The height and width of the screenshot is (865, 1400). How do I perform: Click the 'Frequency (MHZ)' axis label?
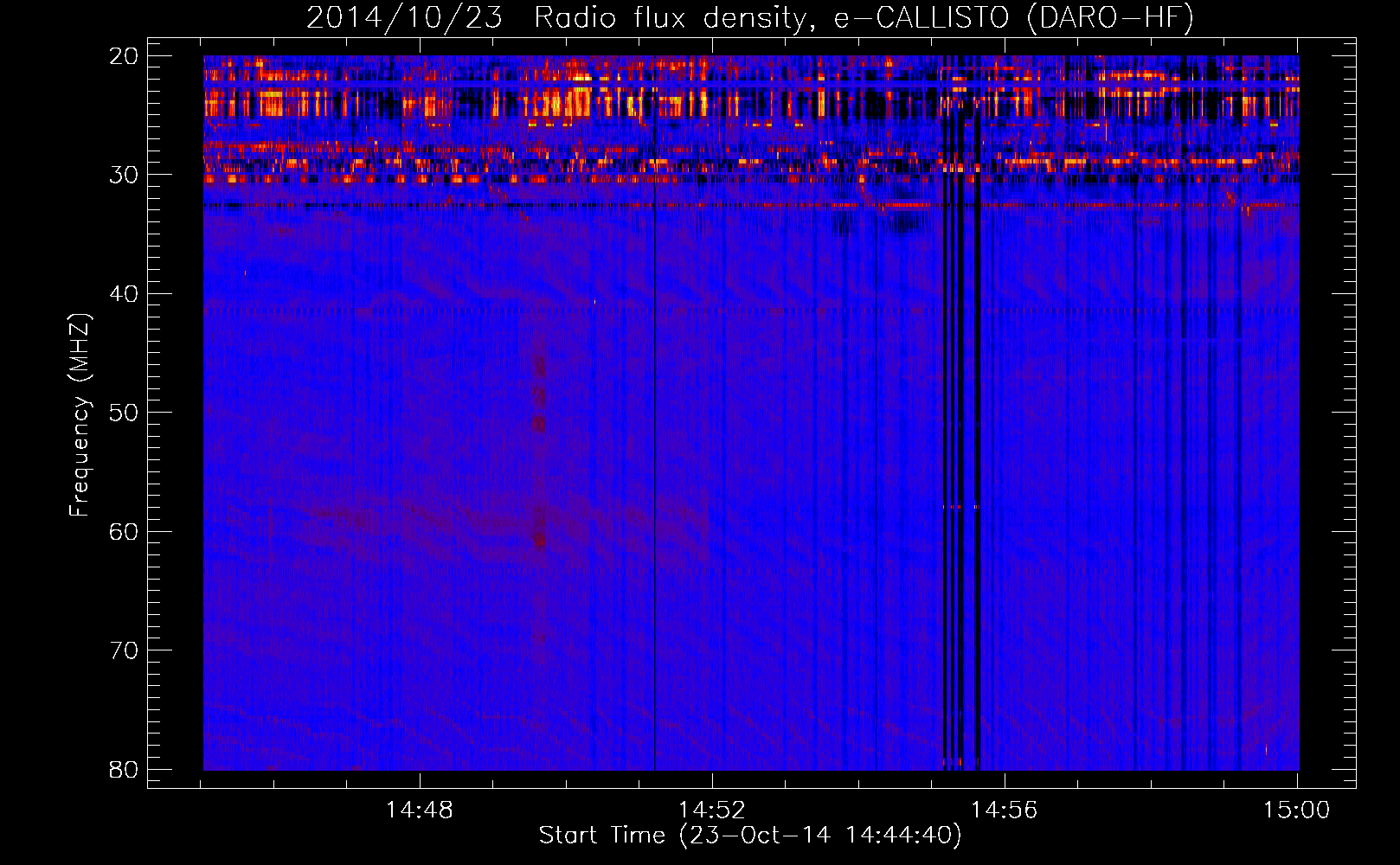(80, 415)
